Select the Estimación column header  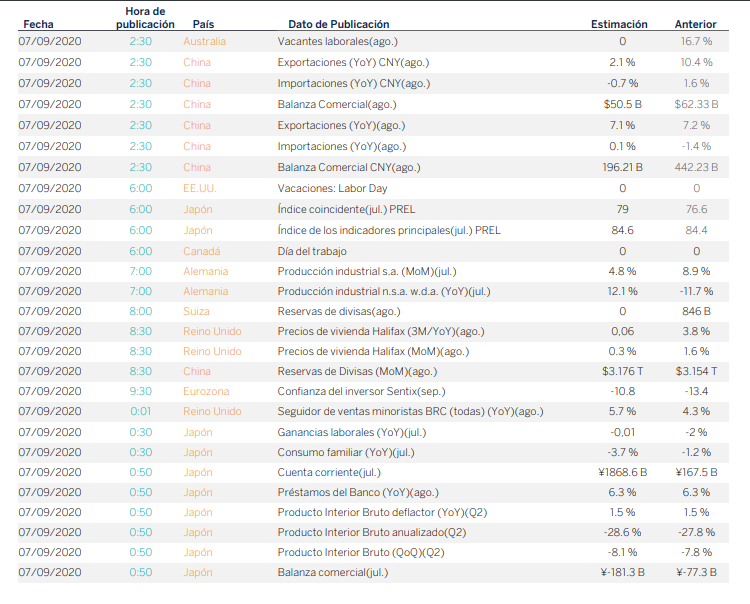[619, 24]
